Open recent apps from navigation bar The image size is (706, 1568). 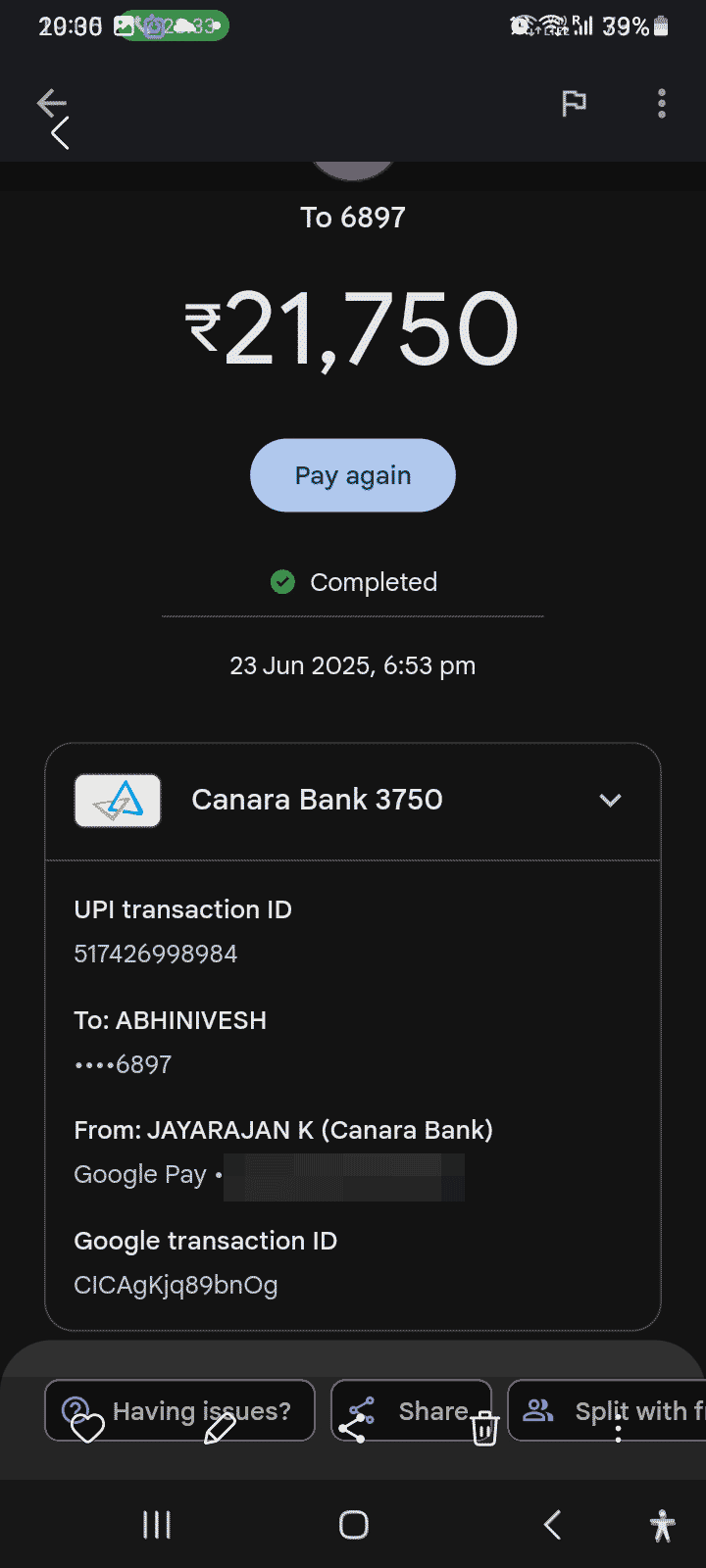coord(157,1525)
